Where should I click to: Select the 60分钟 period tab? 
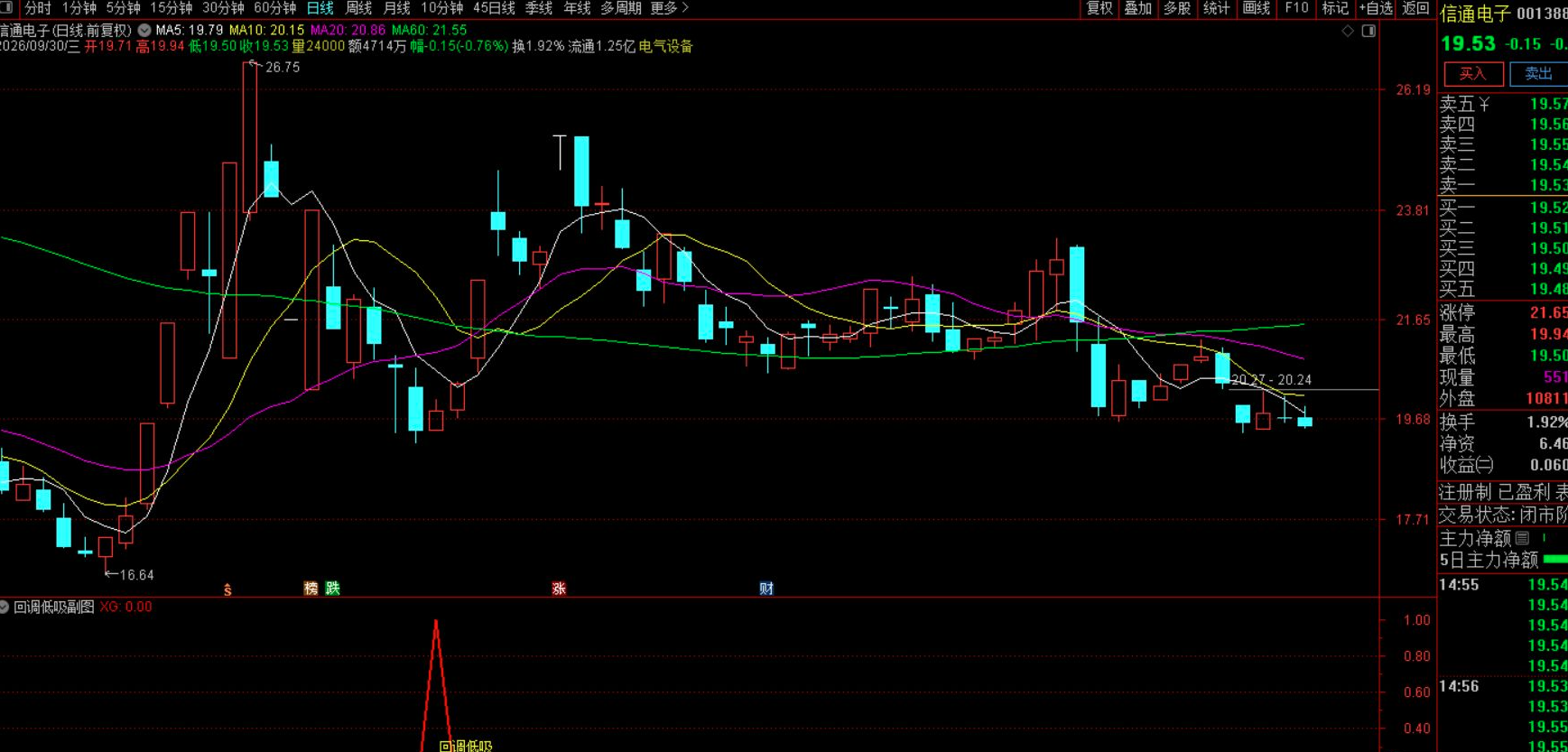tap(274, 8)
